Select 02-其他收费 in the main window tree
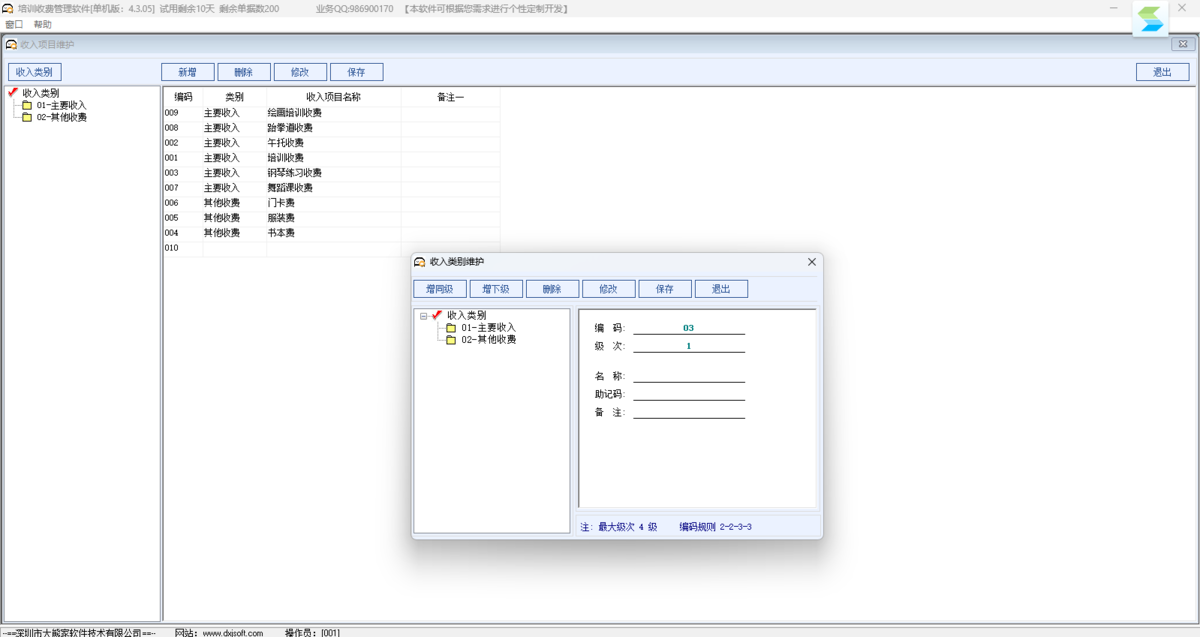Screen dimensions: 1200x637 click(61, 117)
